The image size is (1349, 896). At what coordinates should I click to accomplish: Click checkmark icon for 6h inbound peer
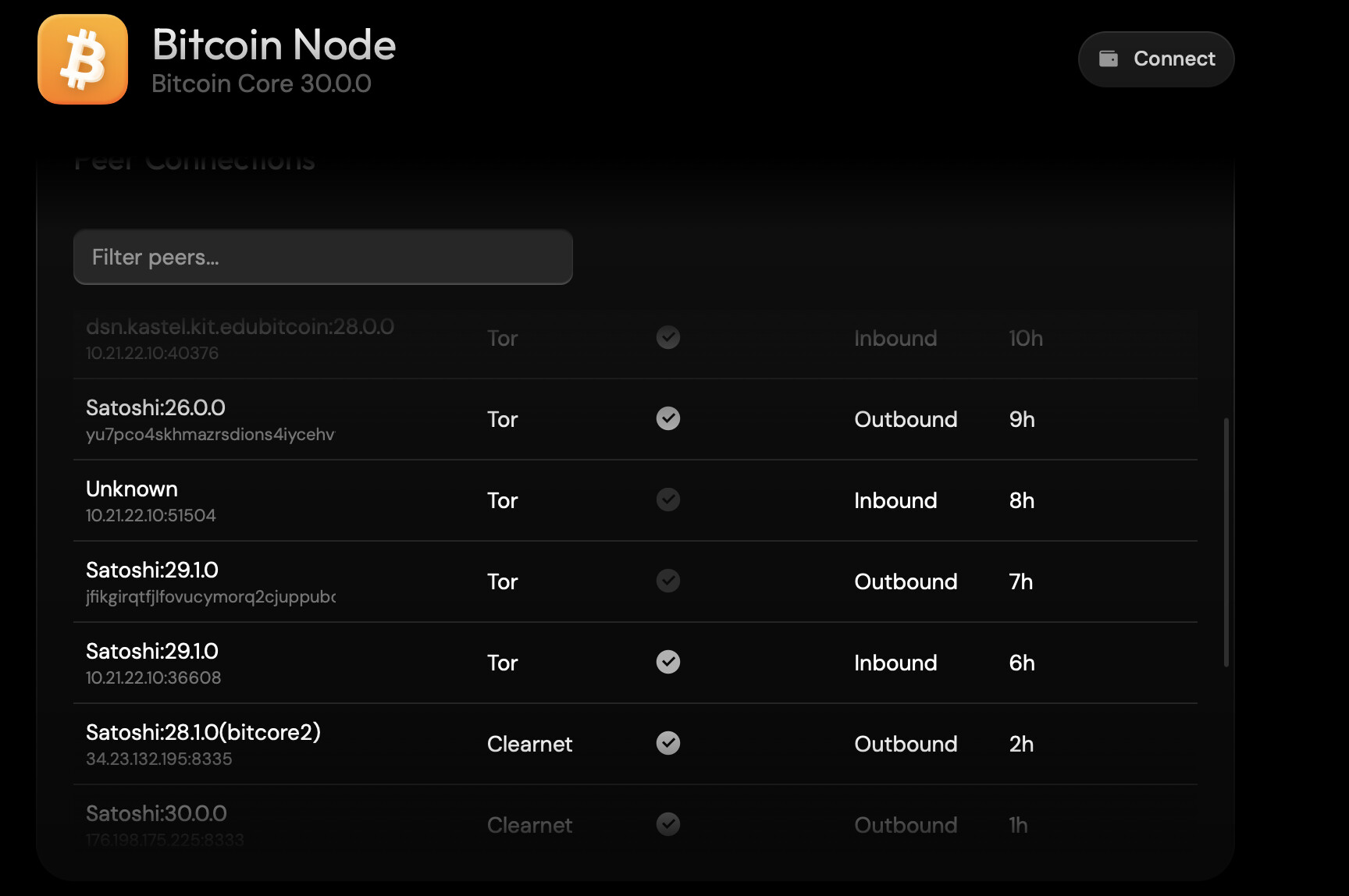668,662
